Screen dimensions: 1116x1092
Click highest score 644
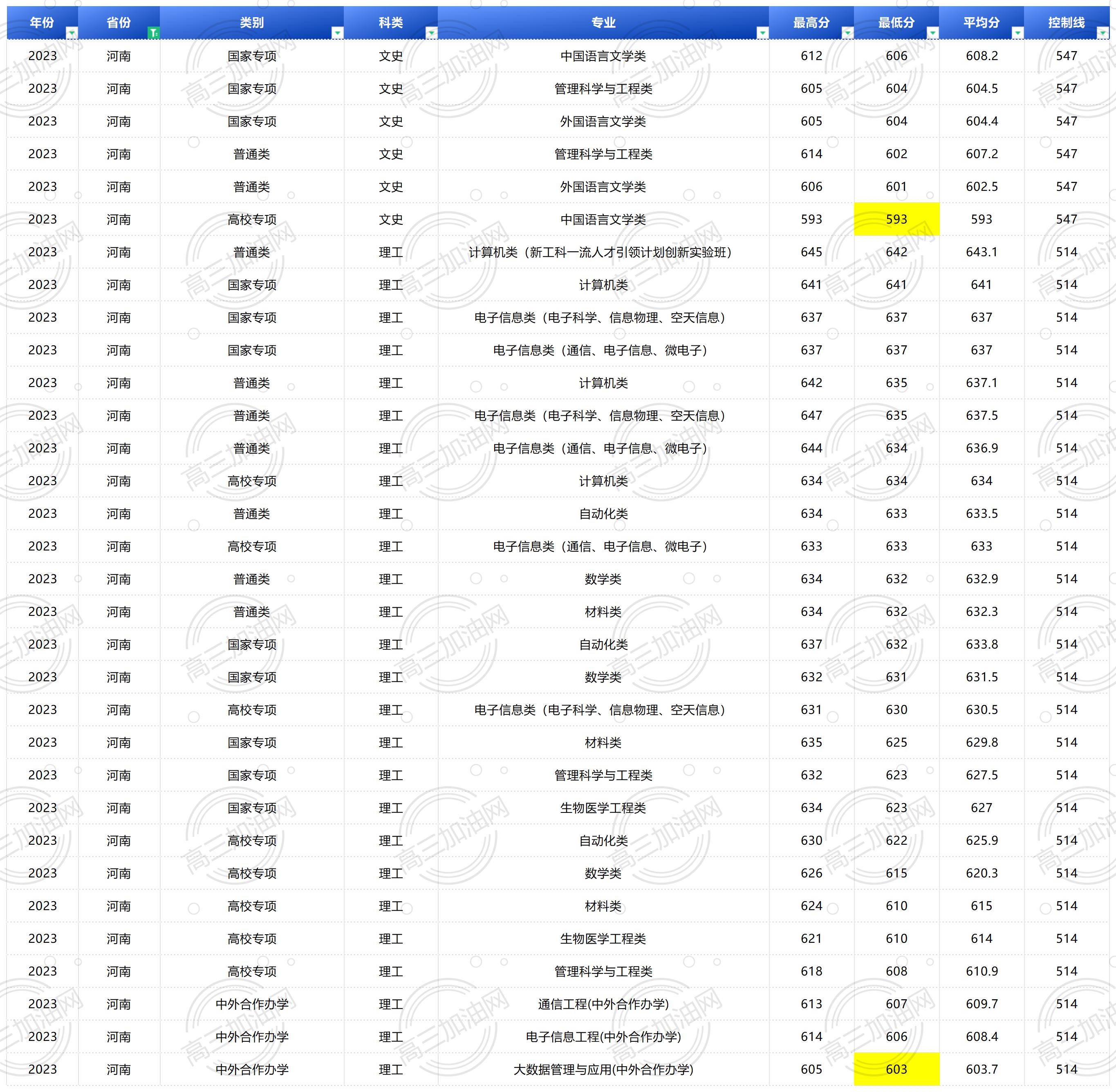(x=811, y=448)
